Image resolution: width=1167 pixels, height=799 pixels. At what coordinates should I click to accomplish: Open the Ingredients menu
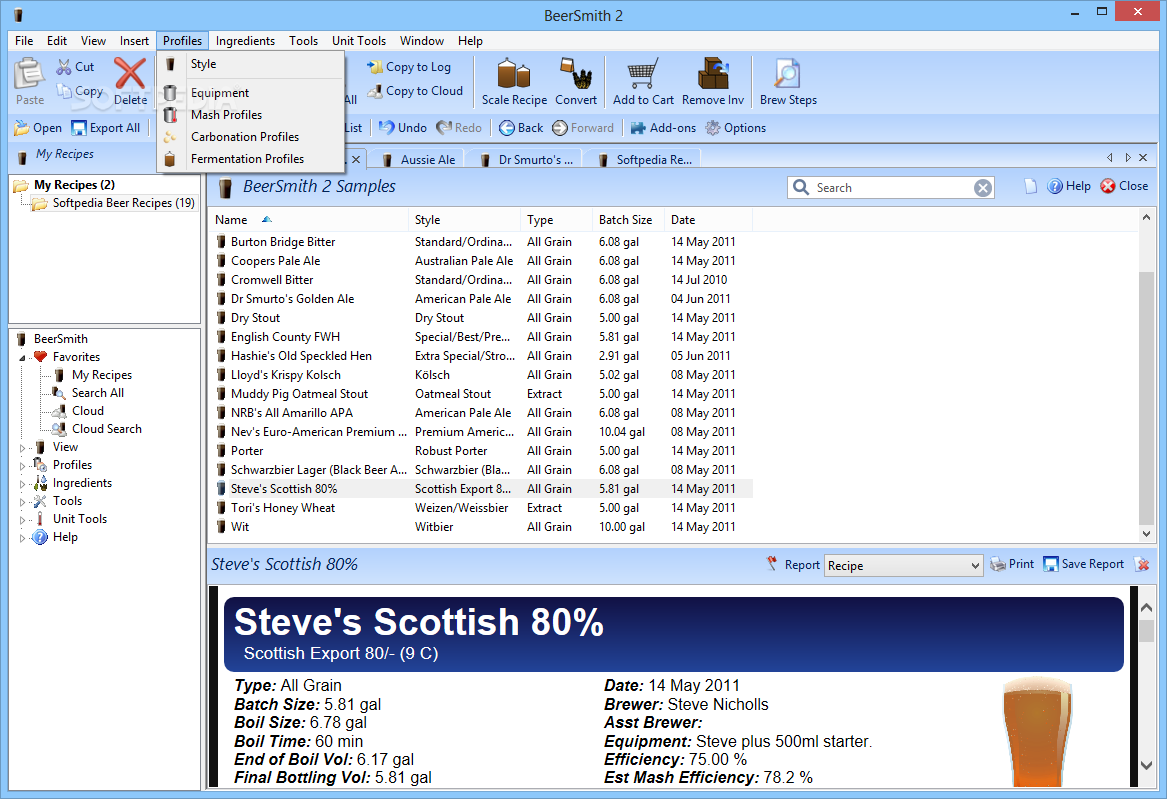point(245,41)
